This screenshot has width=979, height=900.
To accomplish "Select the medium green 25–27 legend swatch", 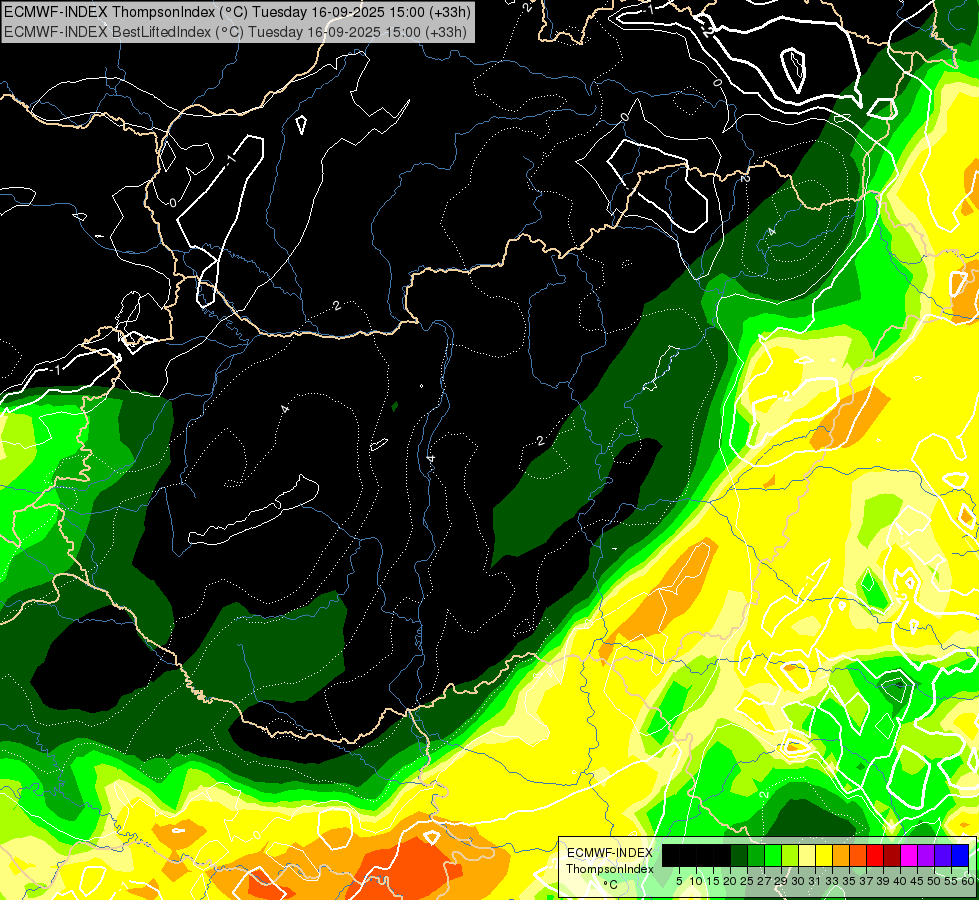I will [756, 855].
